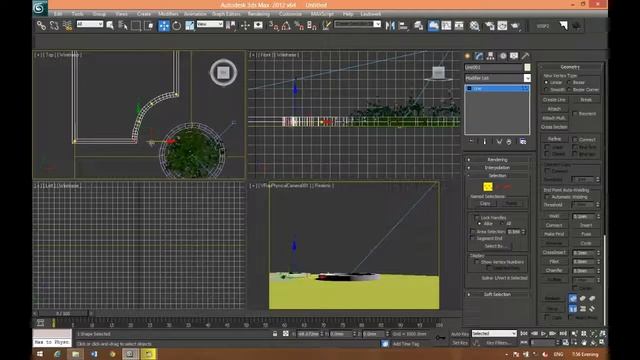Toggle the Window/Crossing selection icon

tap(149, 25)
